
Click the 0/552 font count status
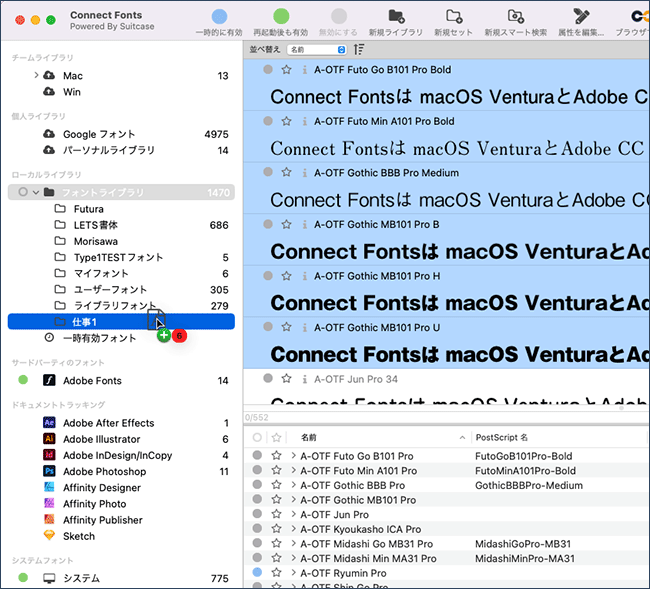coord(256,417)
